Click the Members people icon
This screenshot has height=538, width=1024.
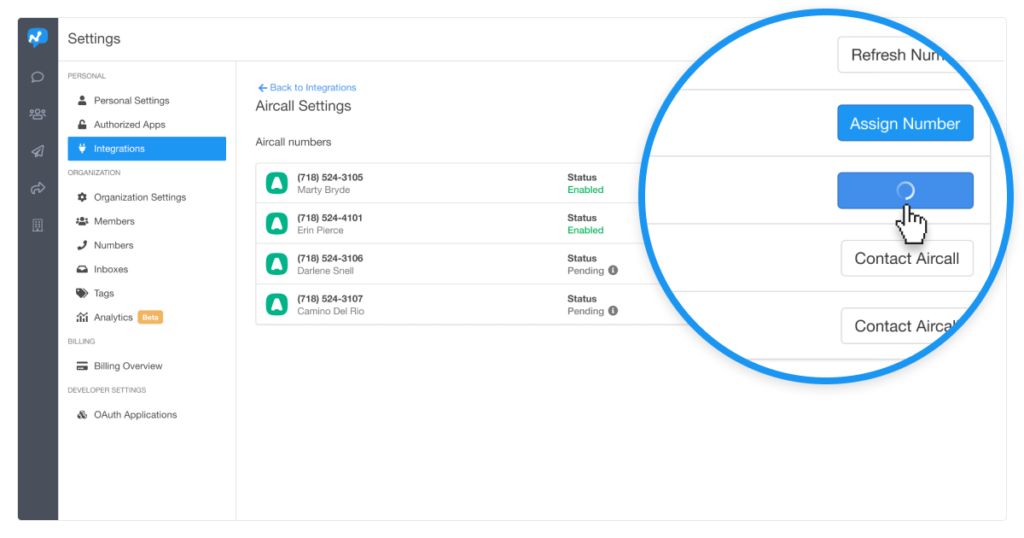click(x=82, y=221)
